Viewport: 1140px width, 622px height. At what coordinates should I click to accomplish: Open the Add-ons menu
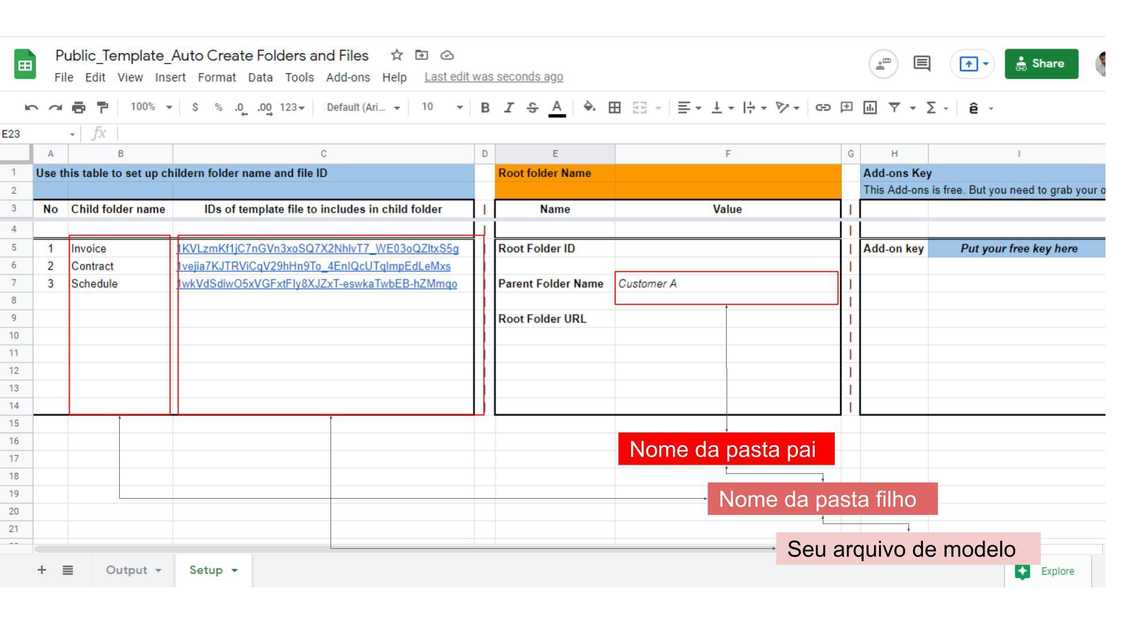348,77
